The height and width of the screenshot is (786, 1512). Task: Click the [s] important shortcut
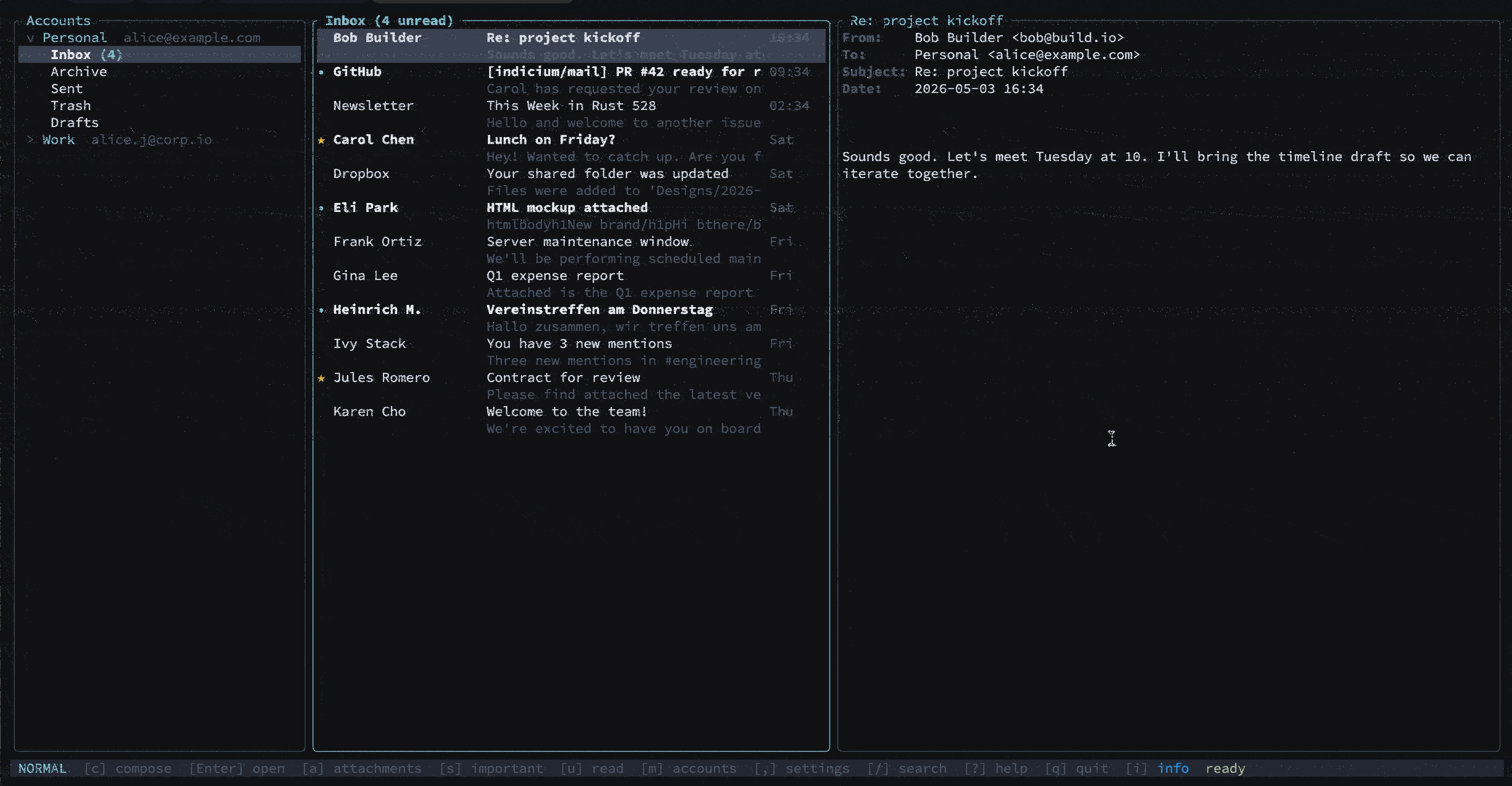[491, 769]
